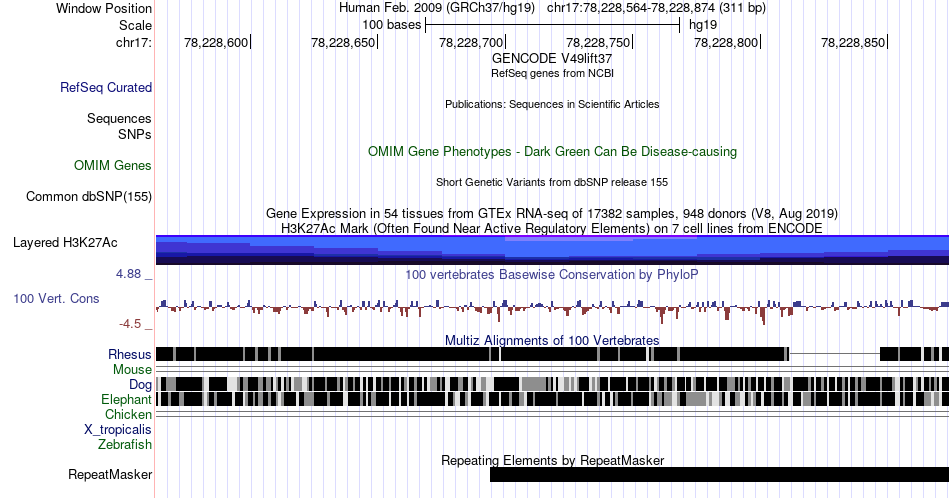Viewport: 950px width, 498px height.
Task: Click the H3K27Ac Mark ENCODE track title
Action: [552, 228]
